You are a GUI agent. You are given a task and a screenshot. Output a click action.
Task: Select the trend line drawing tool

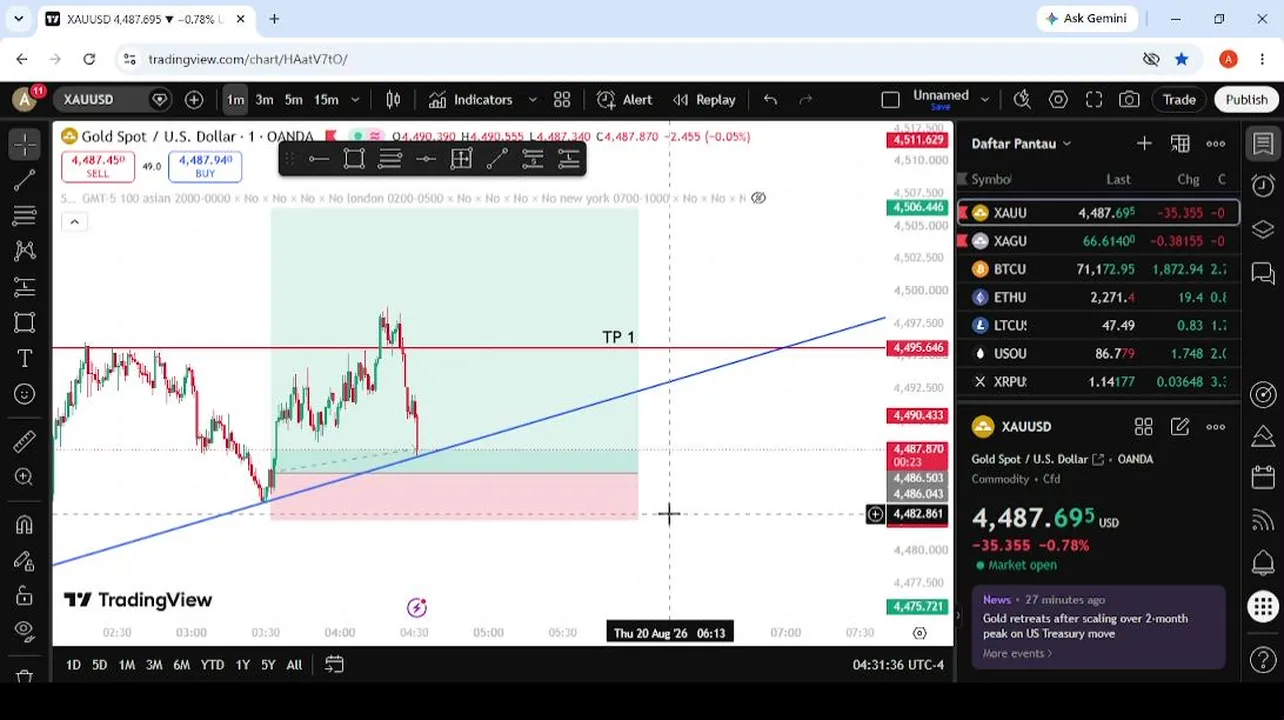[25, 181]
